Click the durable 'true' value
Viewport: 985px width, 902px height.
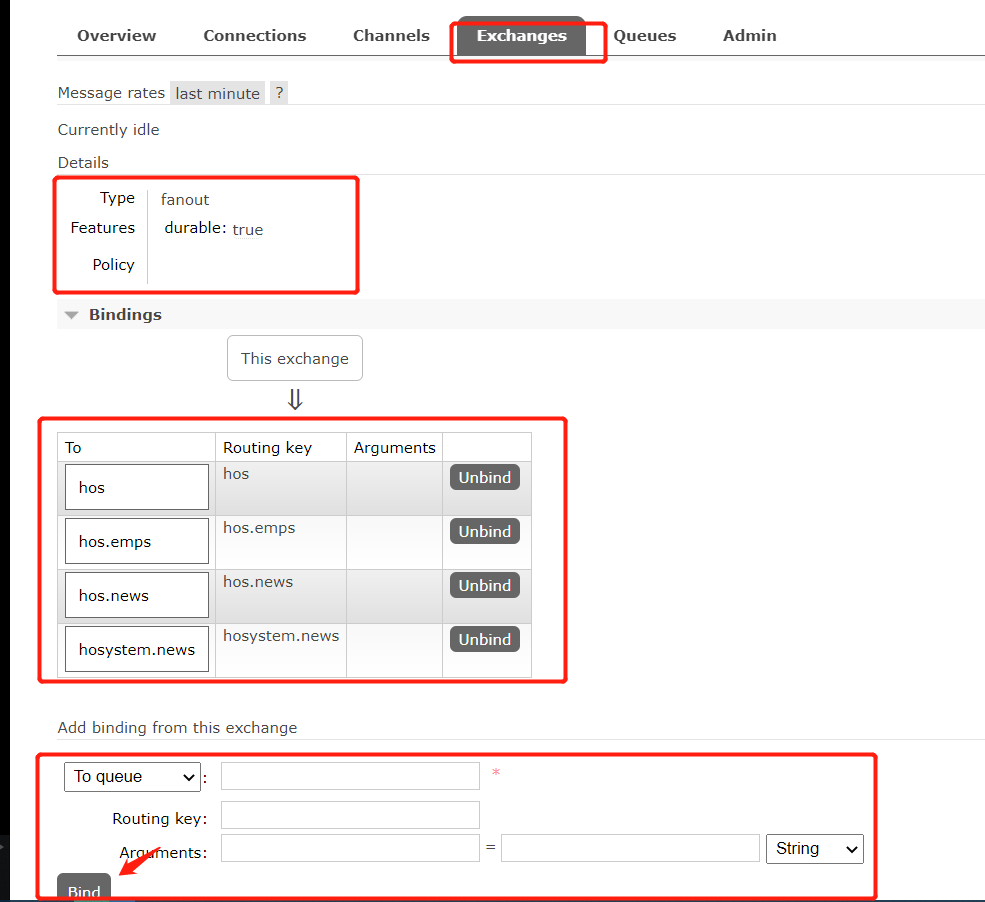[248, 230]
